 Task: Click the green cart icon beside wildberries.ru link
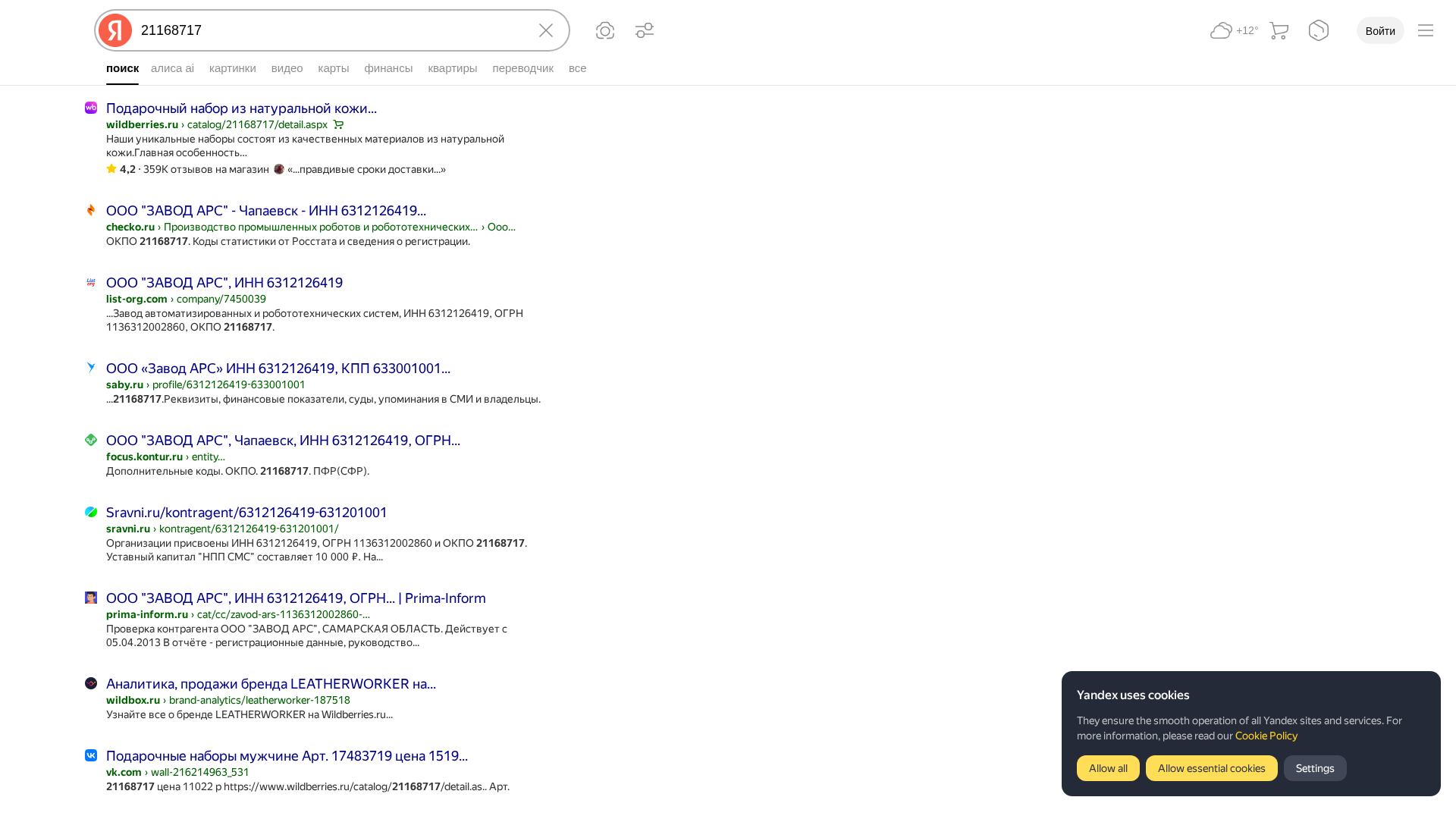pos(338,124)
